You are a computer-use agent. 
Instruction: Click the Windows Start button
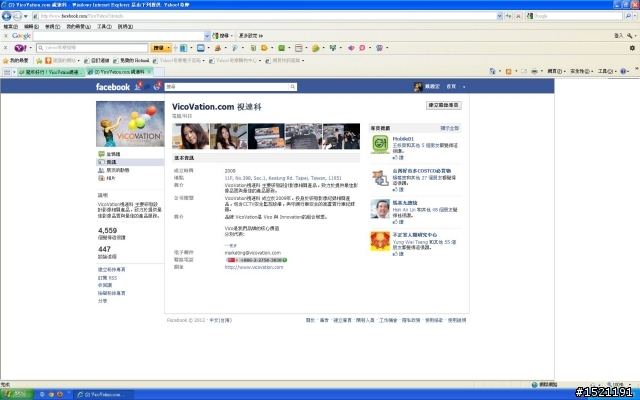point(16,394)
